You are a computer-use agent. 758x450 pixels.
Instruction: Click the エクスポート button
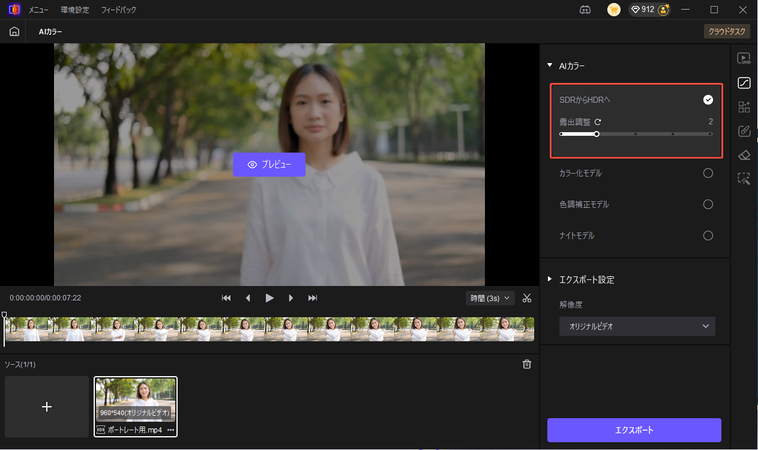coord(634,430)
